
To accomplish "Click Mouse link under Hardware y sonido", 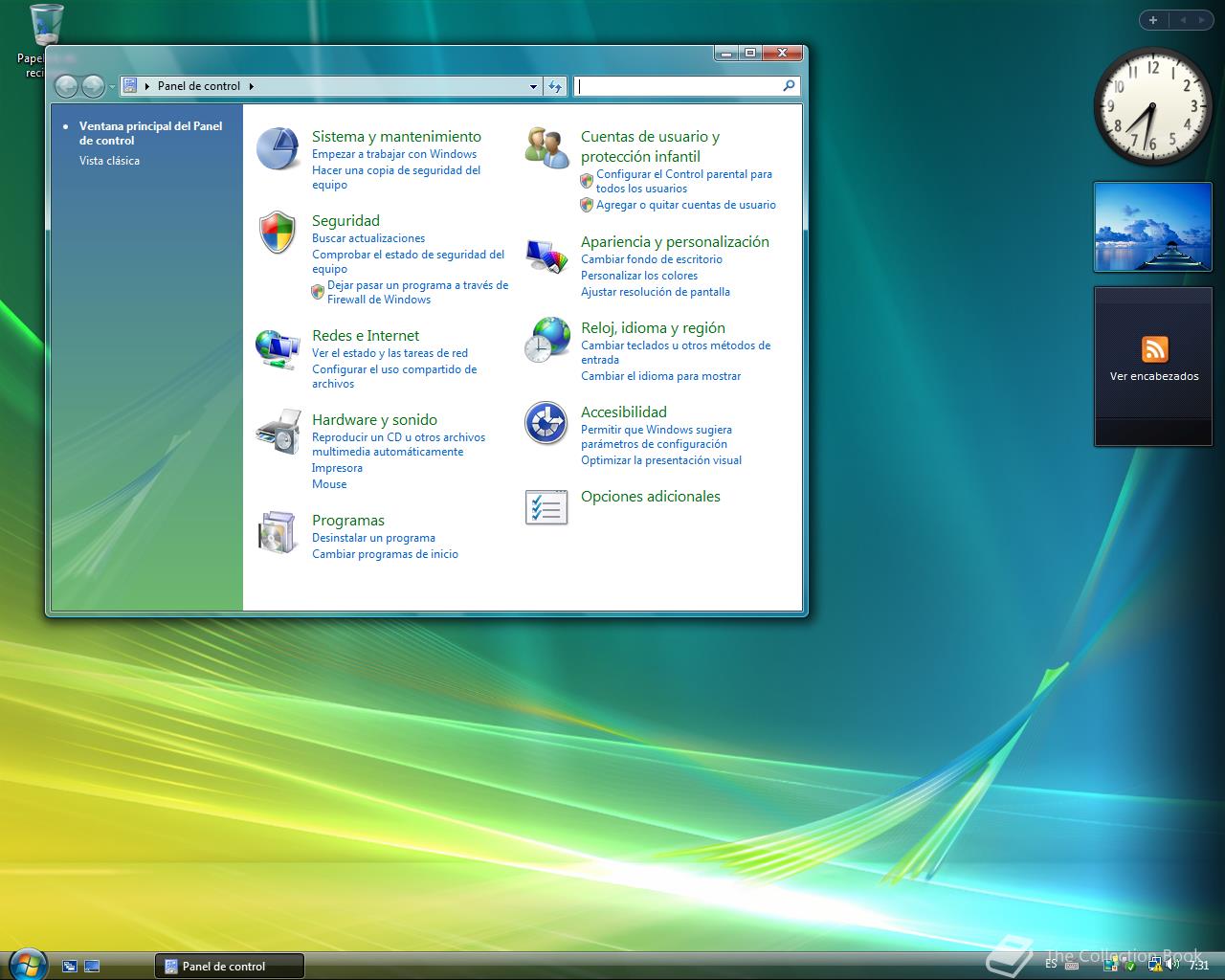I will click(329, 484).
